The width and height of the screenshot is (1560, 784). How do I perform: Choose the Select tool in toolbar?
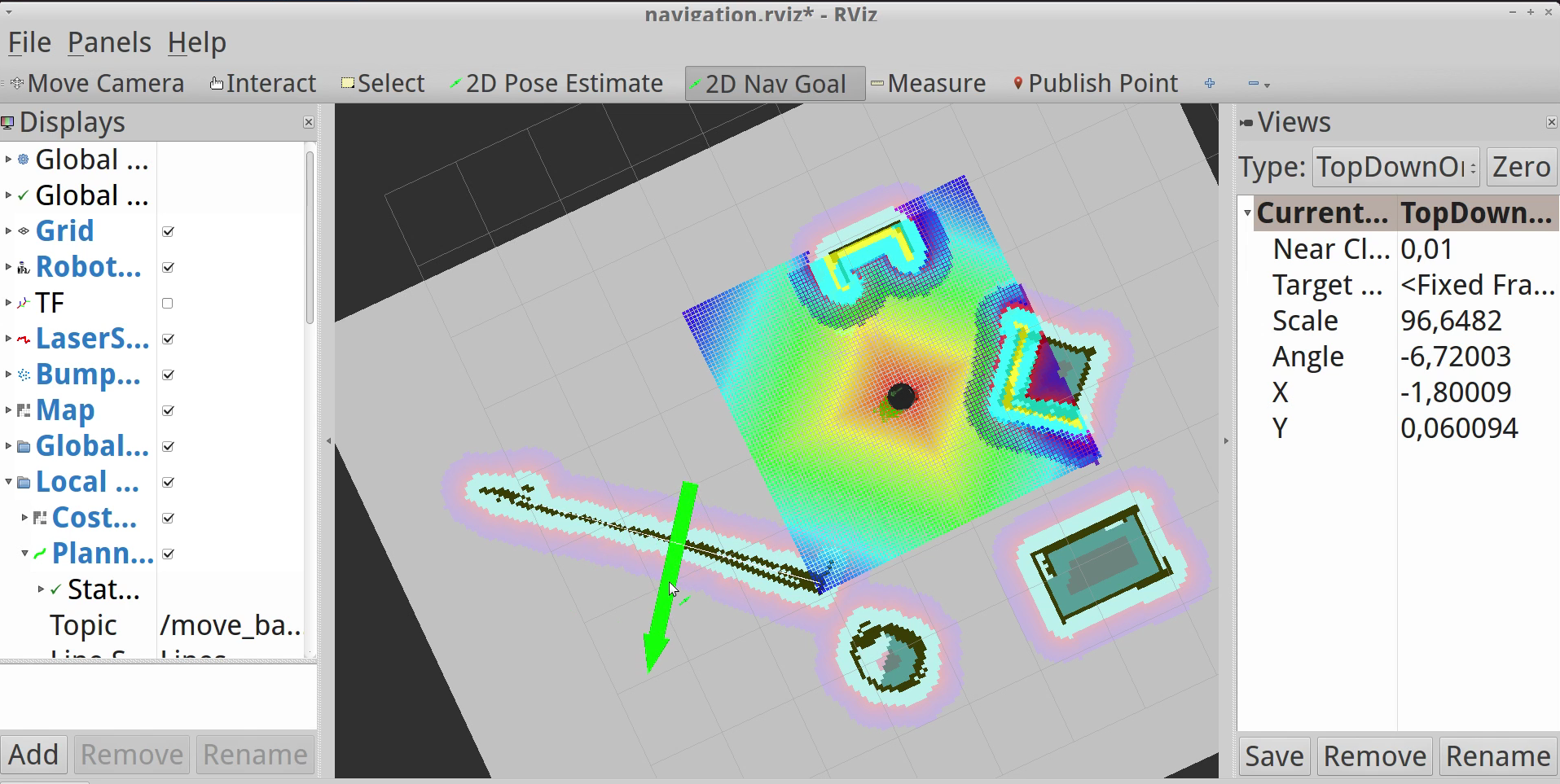pyautogui.click(x=383, y=84)
